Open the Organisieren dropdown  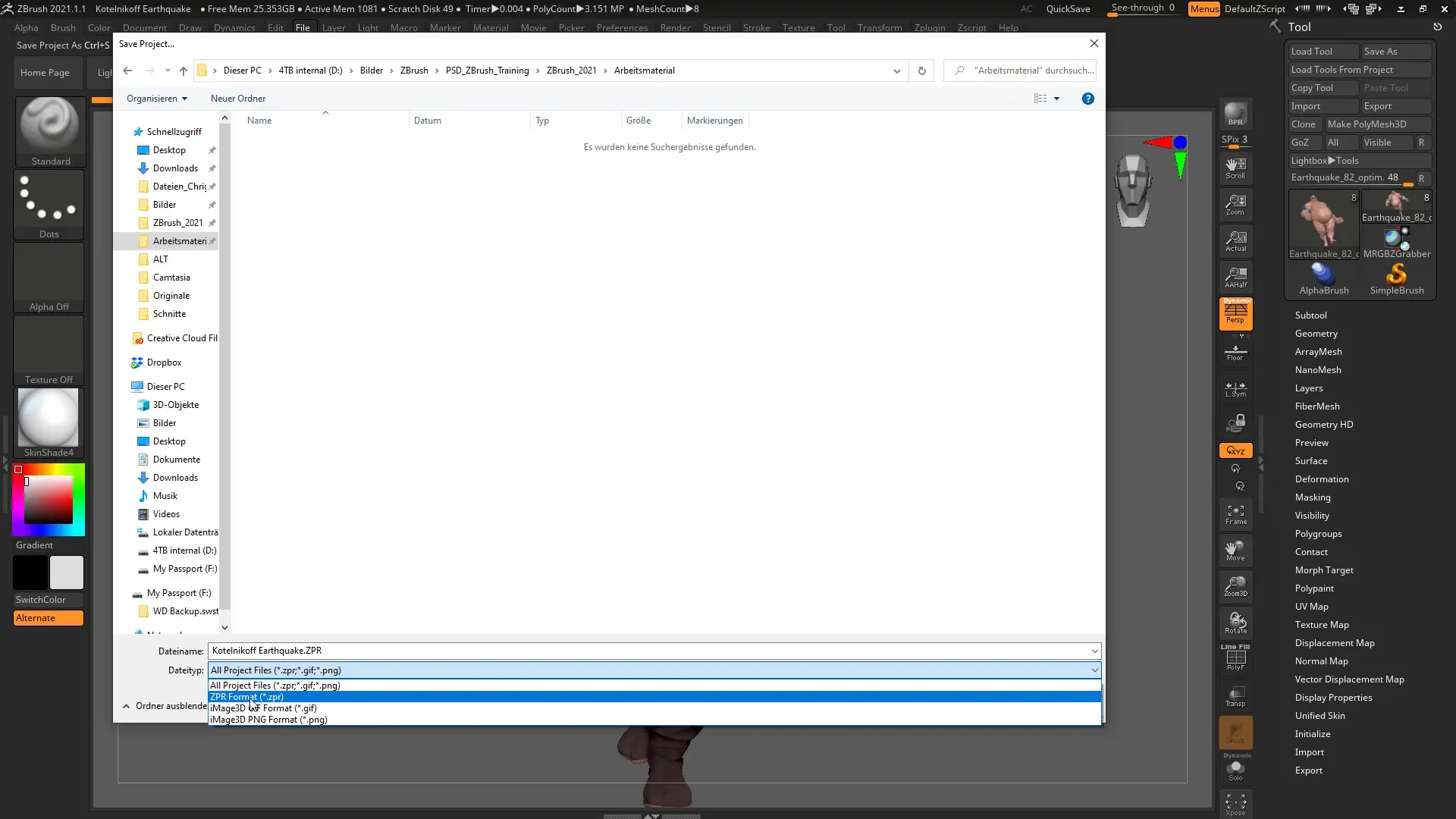coord(157,99)
